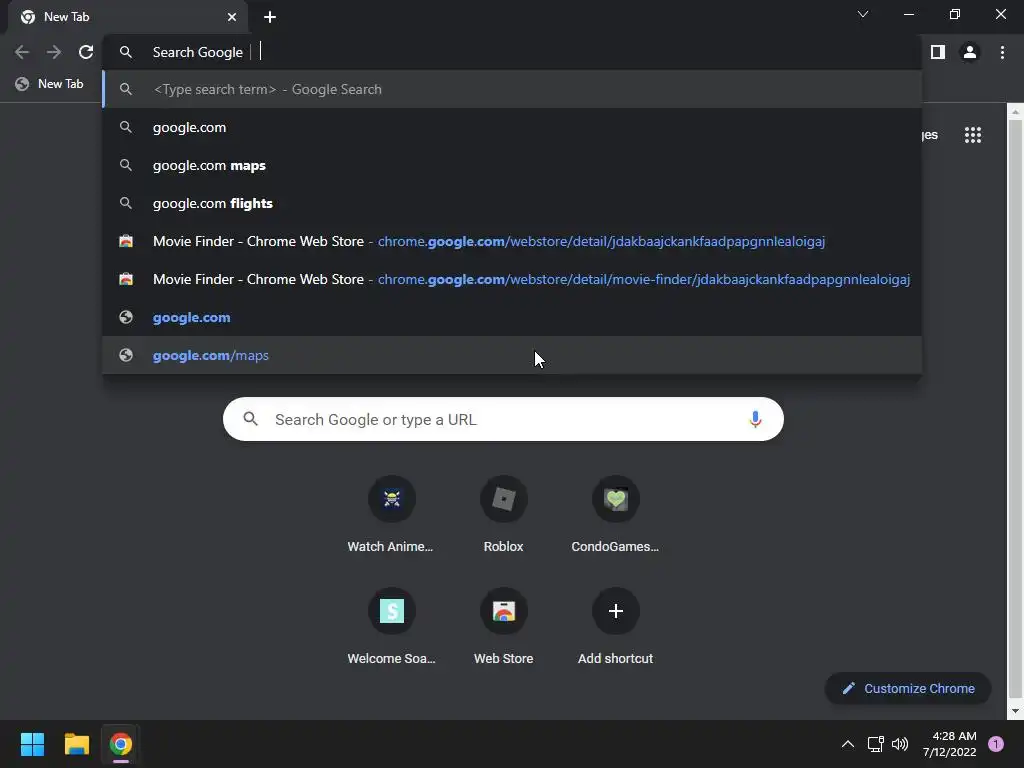Screen dimensions: 1024x768
Task: Choose the google.com maps suggestion
Action: click(x=512, y=165)
